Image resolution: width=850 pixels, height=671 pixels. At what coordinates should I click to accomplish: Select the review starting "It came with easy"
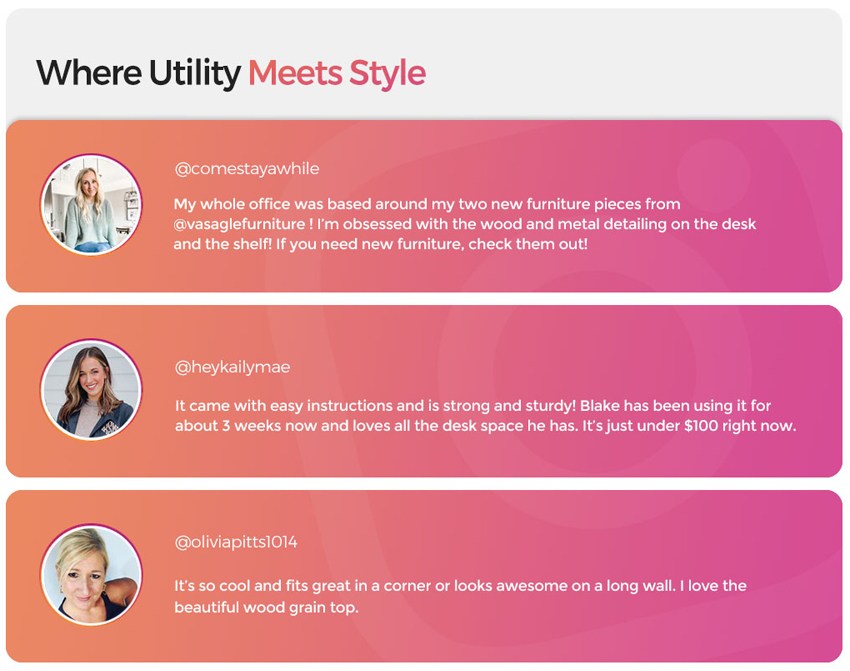point(485,416)
